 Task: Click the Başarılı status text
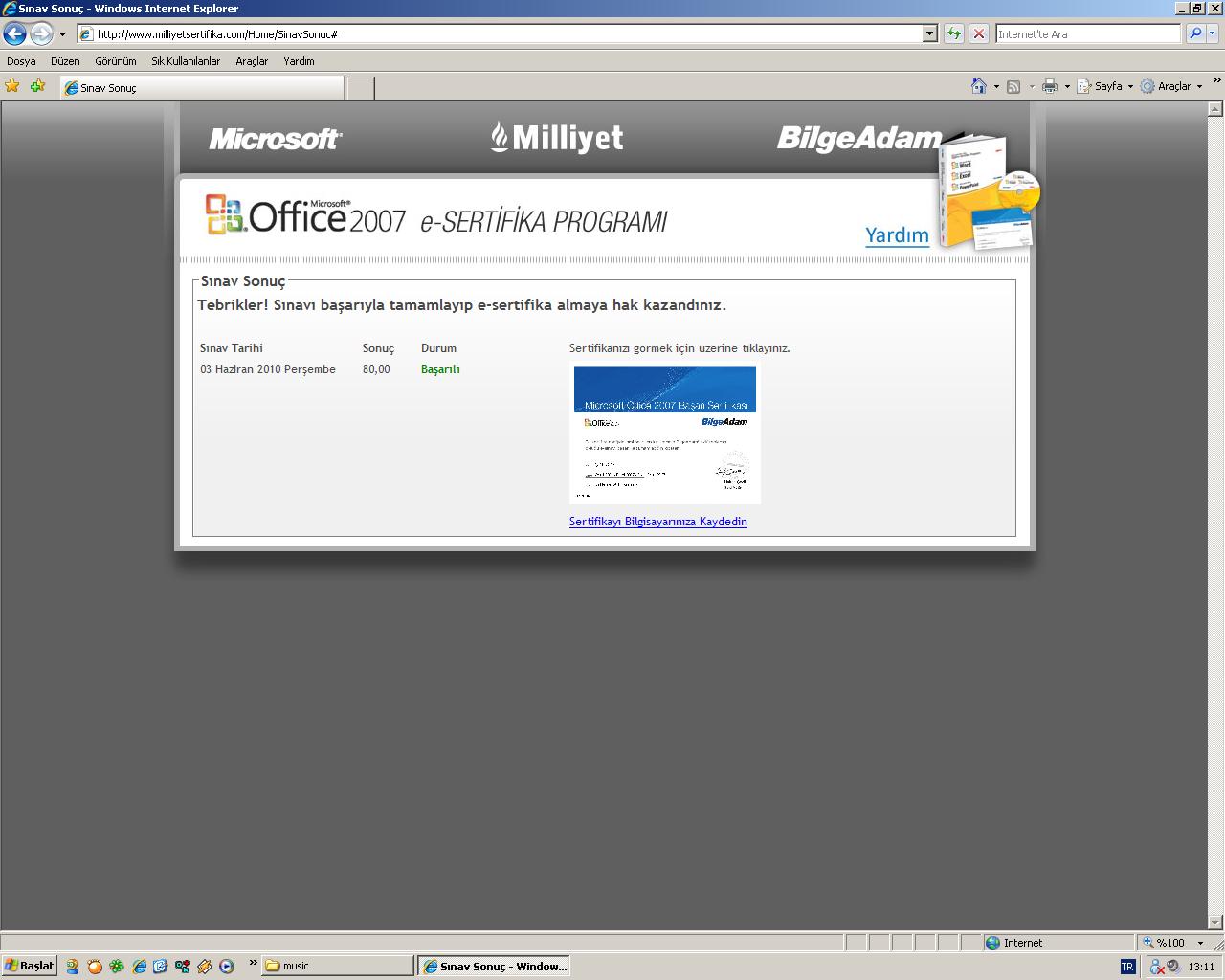click(x=440, y=369)
